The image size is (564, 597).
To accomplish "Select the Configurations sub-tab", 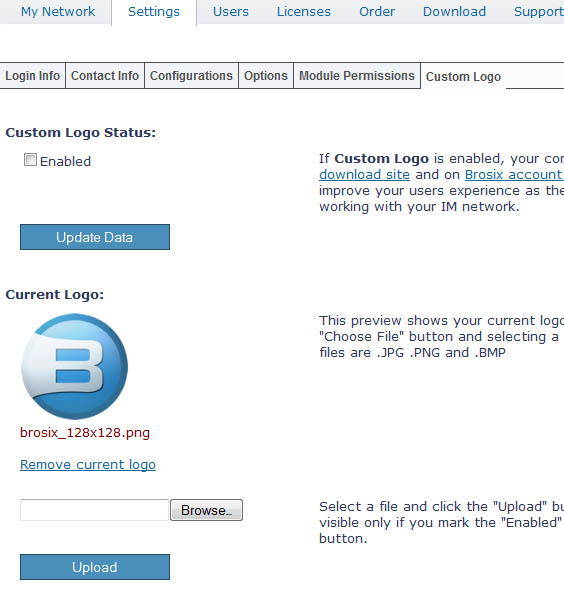I will tap(191, 76).
